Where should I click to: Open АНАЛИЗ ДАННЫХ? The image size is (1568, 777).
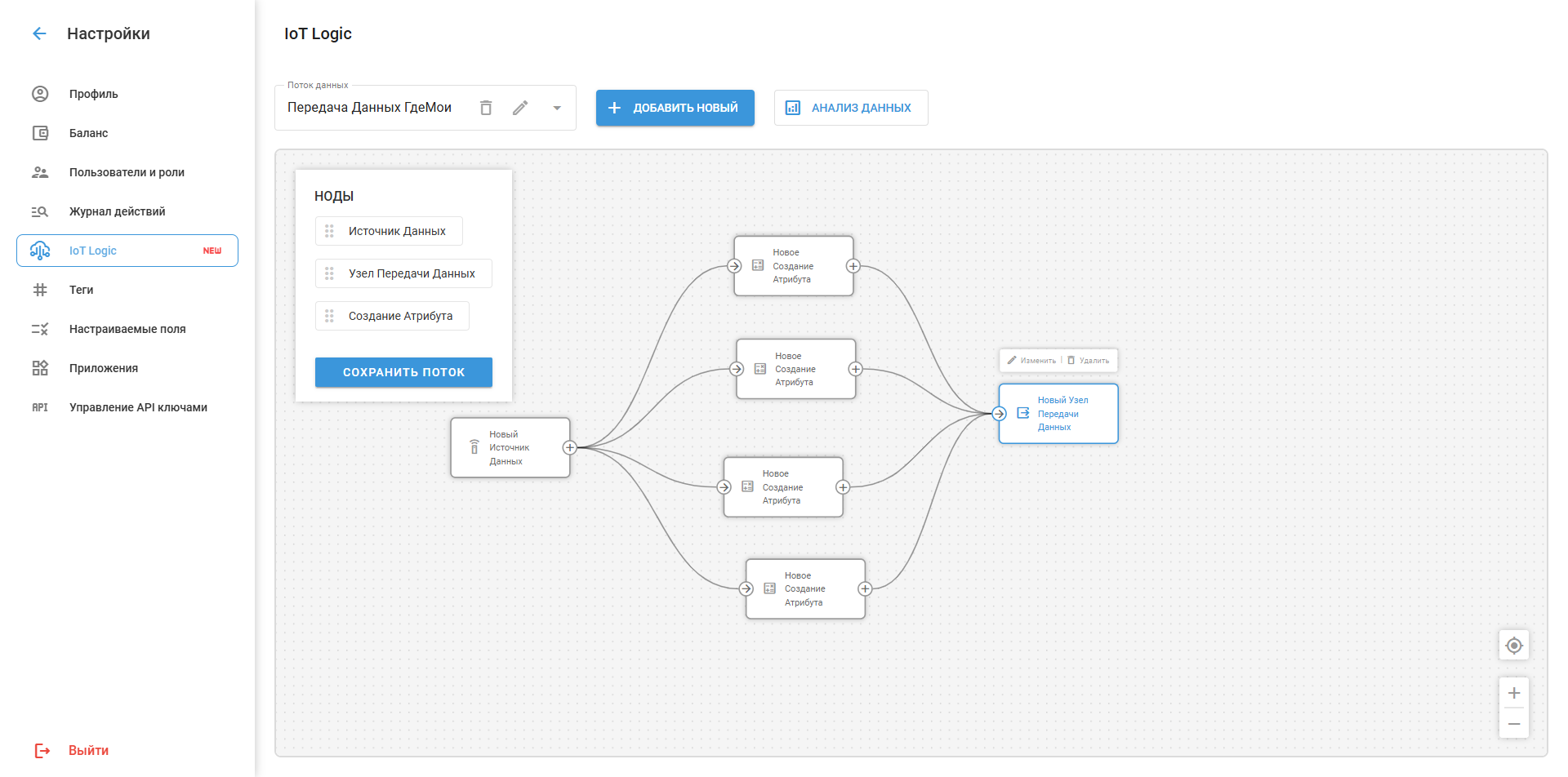(x=850, y=108)
